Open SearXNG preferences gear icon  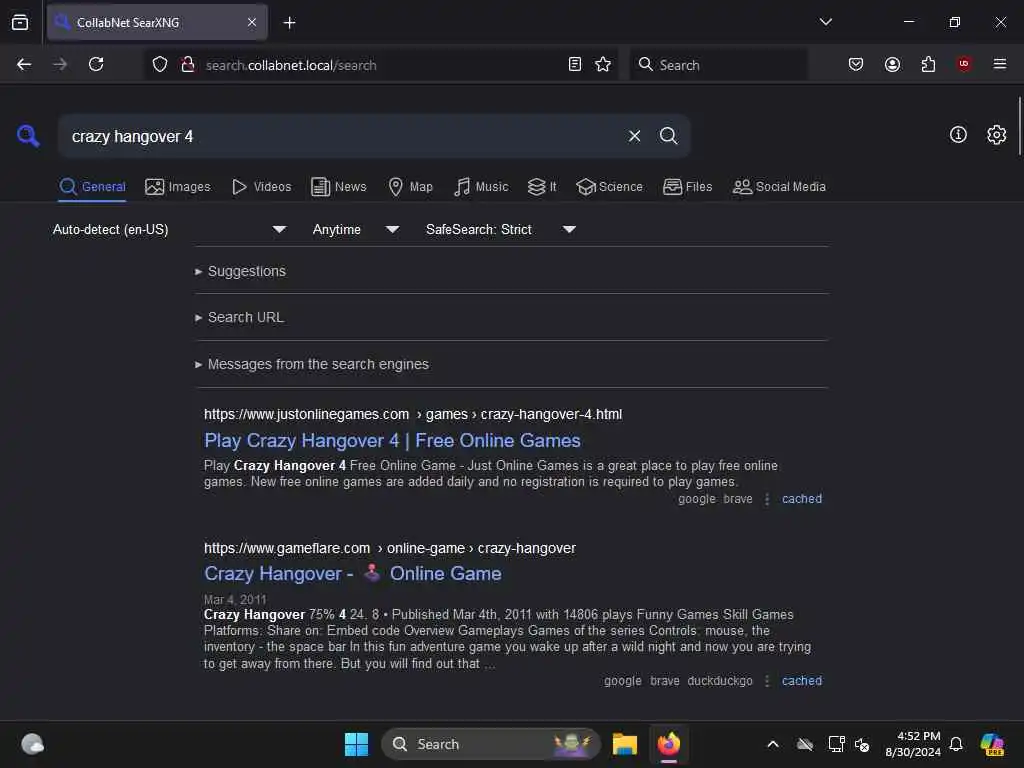(x=996, y=135)
